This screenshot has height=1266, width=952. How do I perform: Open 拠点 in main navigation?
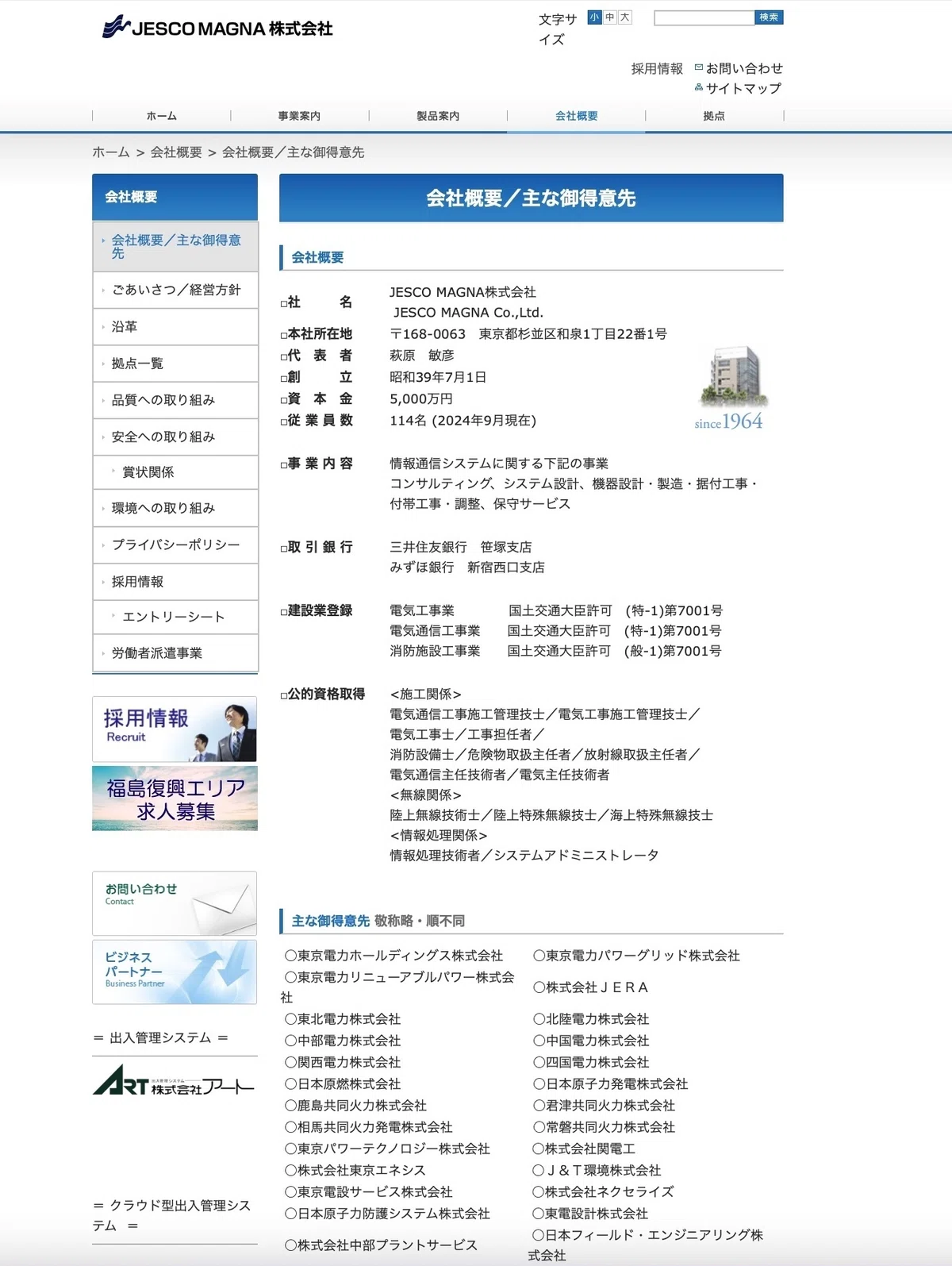point(714,116)
